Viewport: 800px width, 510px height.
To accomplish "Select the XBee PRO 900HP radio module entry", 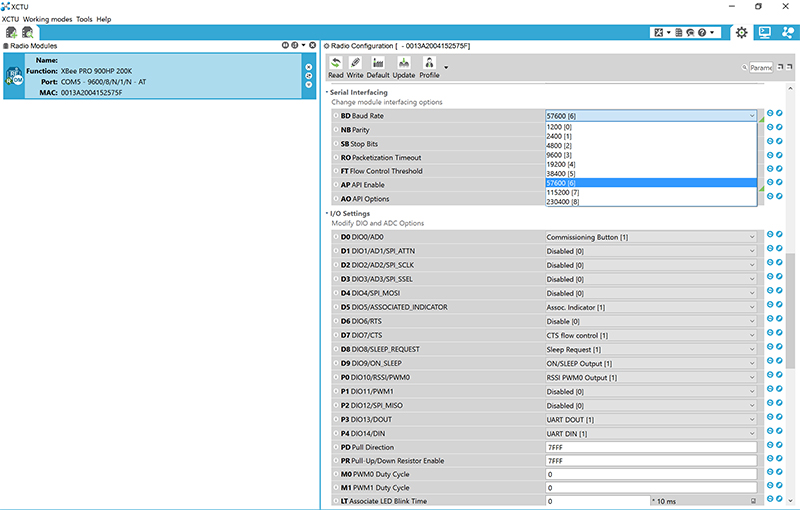I will (x=160, y=76).
